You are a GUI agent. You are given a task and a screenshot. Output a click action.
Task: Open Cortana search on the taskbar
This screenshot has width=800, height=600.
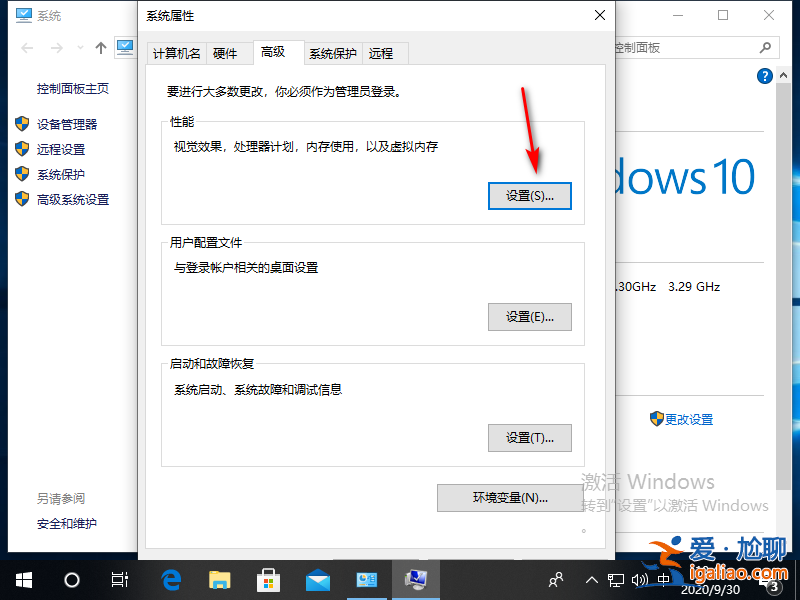(70, 580)
